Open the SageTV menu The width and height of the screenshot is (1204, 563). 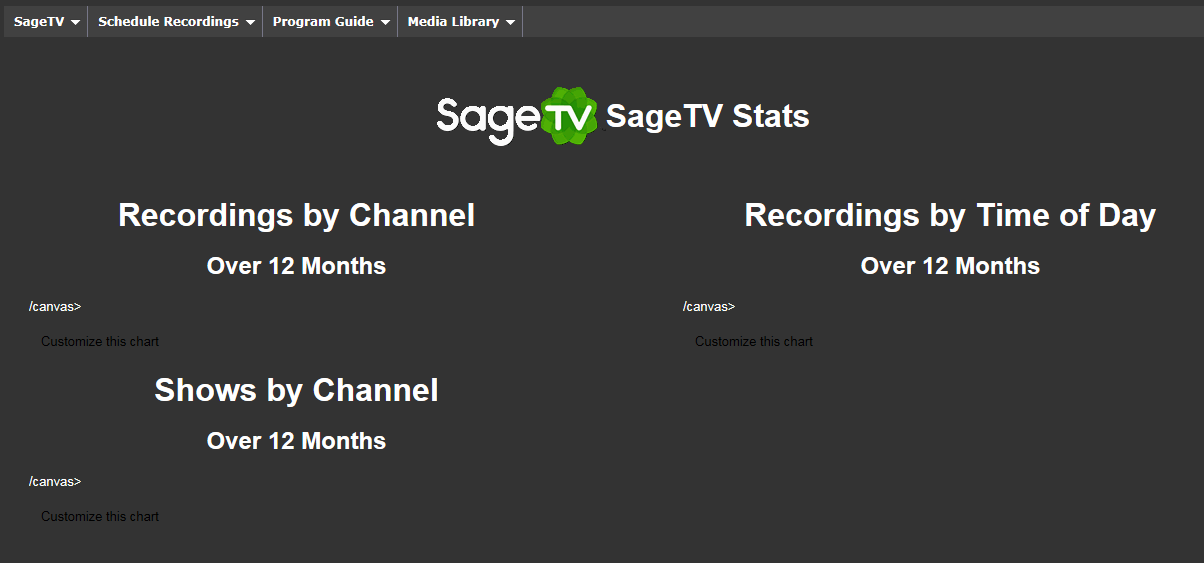[x=46, y=21]
